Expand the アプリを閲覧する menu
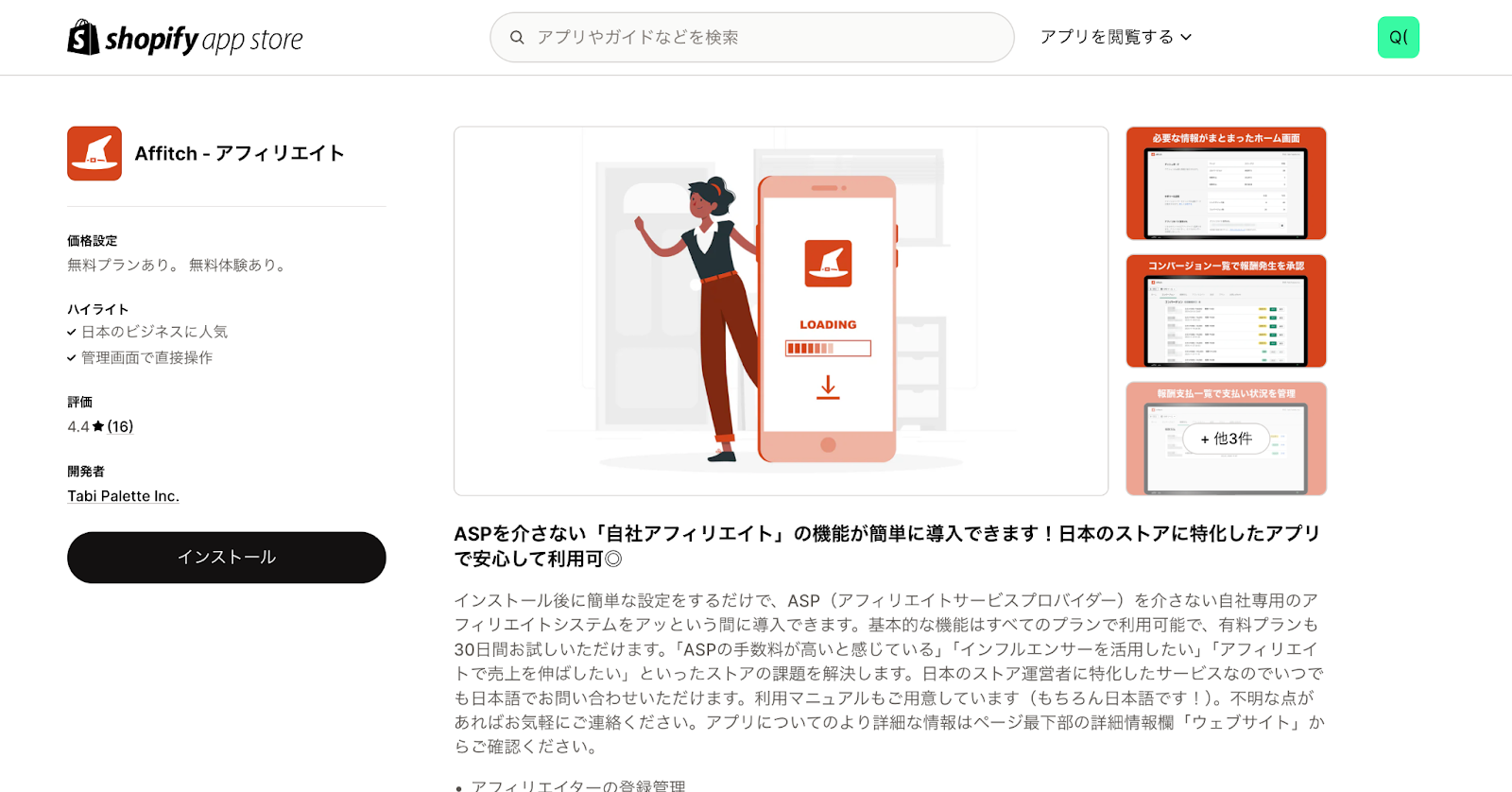This screenshot has width=1512, height=792. [1116, 37]
